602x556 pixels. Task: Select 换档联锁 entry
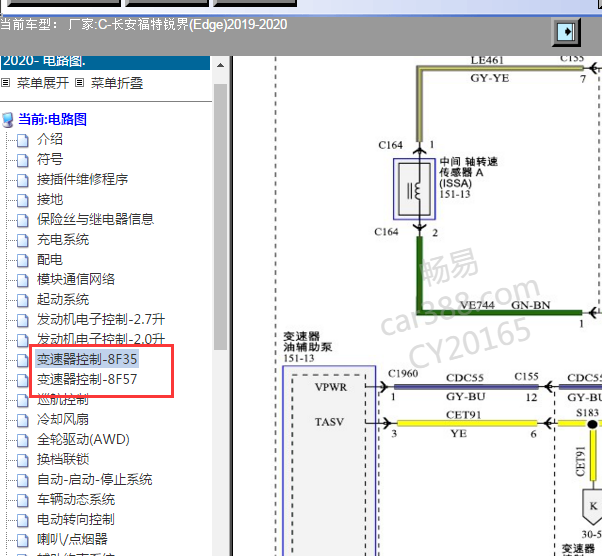(63, 459)
